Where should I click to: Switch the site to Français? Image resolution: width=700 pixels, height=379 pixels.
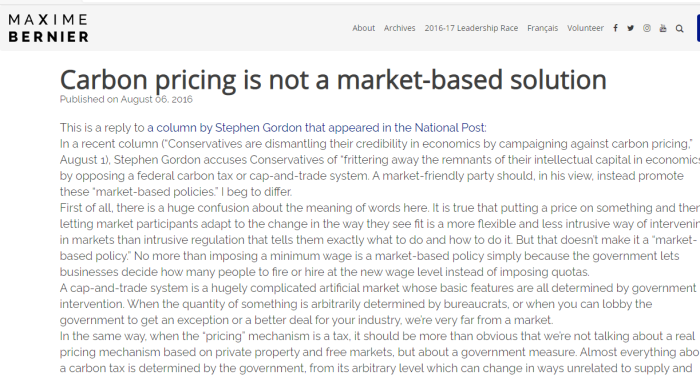(x=542, y=28)
